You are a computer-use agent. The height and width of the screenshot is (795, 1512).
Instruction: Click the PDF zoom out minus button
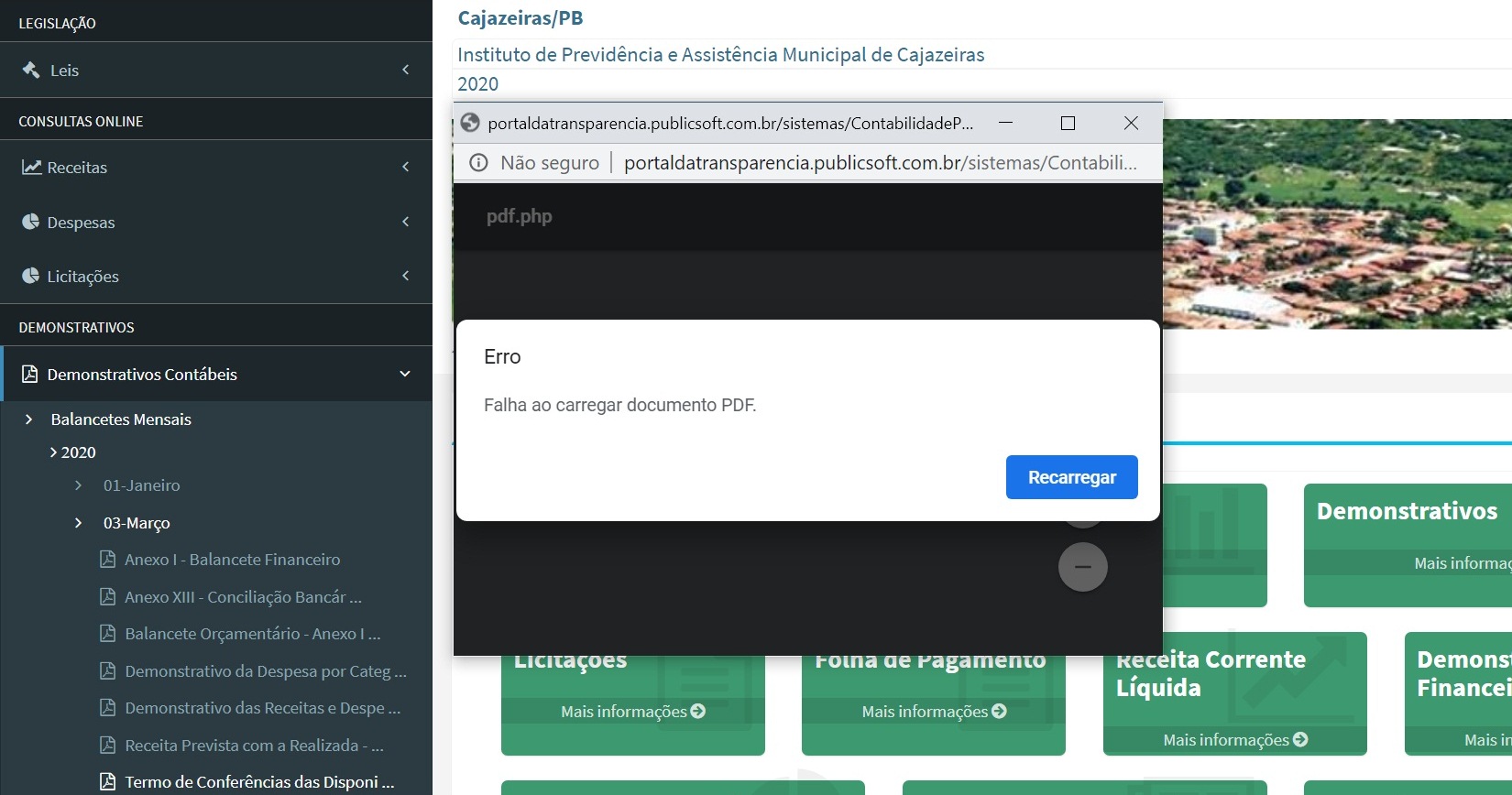(1082, 567)
